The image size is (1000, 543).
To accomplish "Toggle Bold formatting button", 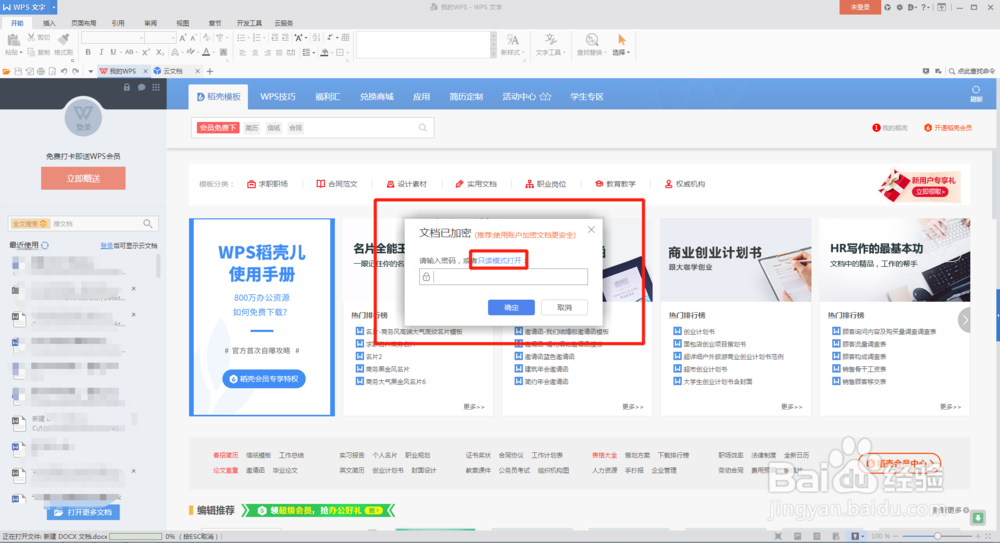I will [x=88, y=52].
